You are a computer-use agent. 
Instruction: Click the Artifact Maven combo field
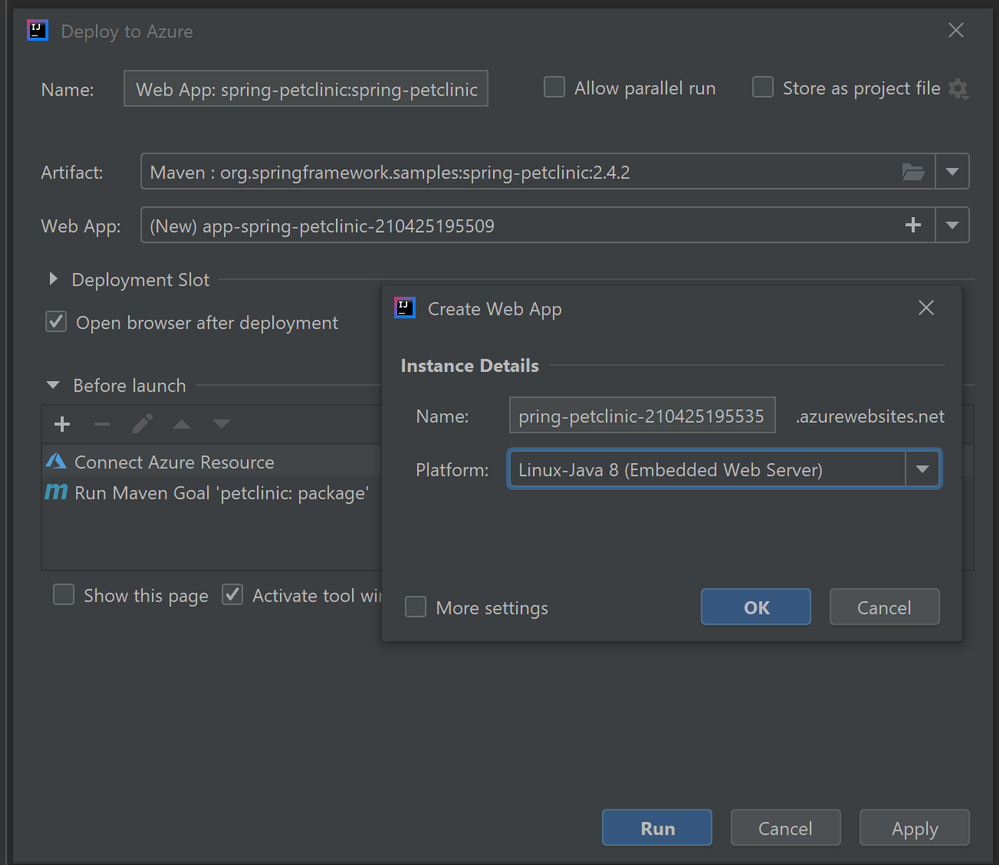(x=554, y=171)
